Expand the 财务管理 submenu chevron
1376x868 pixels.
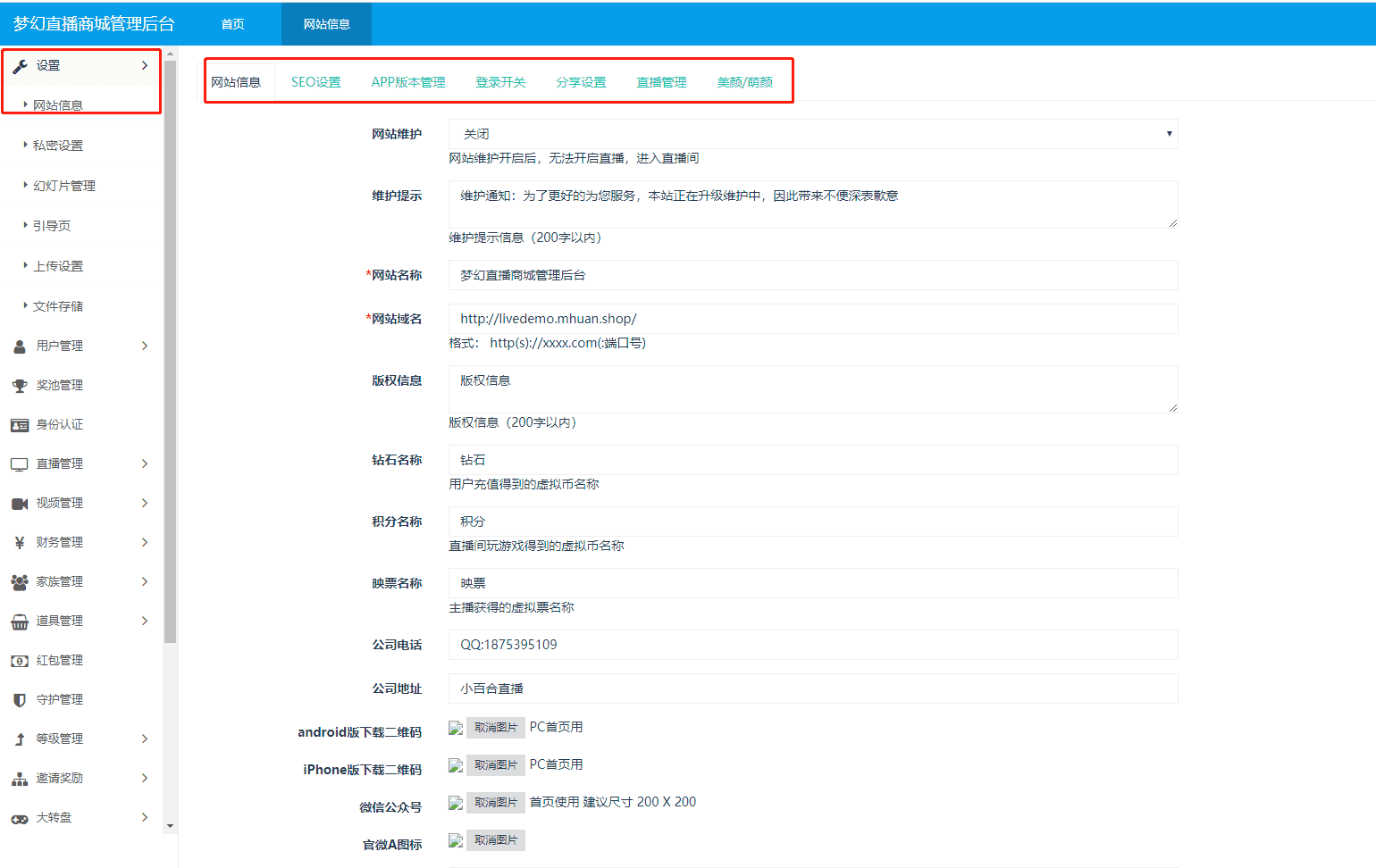pos(145,543)
